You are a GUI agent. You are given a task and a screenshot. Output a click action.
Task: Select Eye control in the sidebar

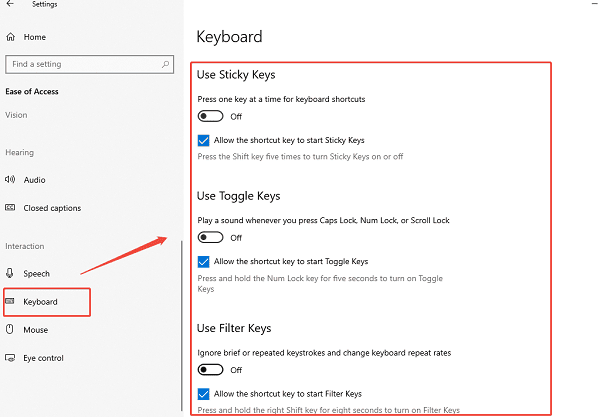click(43, 357)
